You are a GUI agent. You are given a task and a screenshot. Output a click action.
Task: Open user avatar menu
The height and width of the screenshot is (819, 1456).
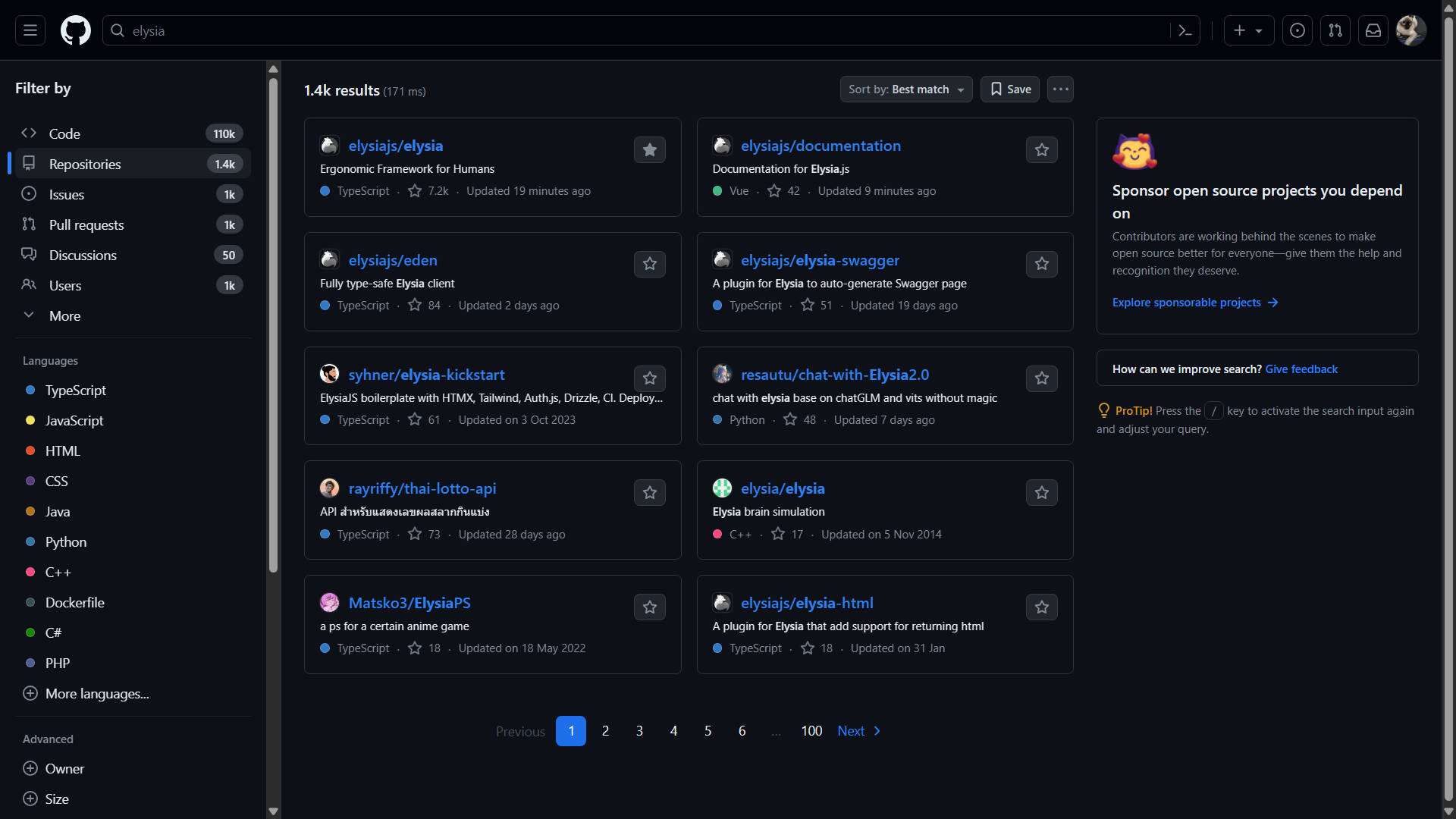click(1411, 30)
